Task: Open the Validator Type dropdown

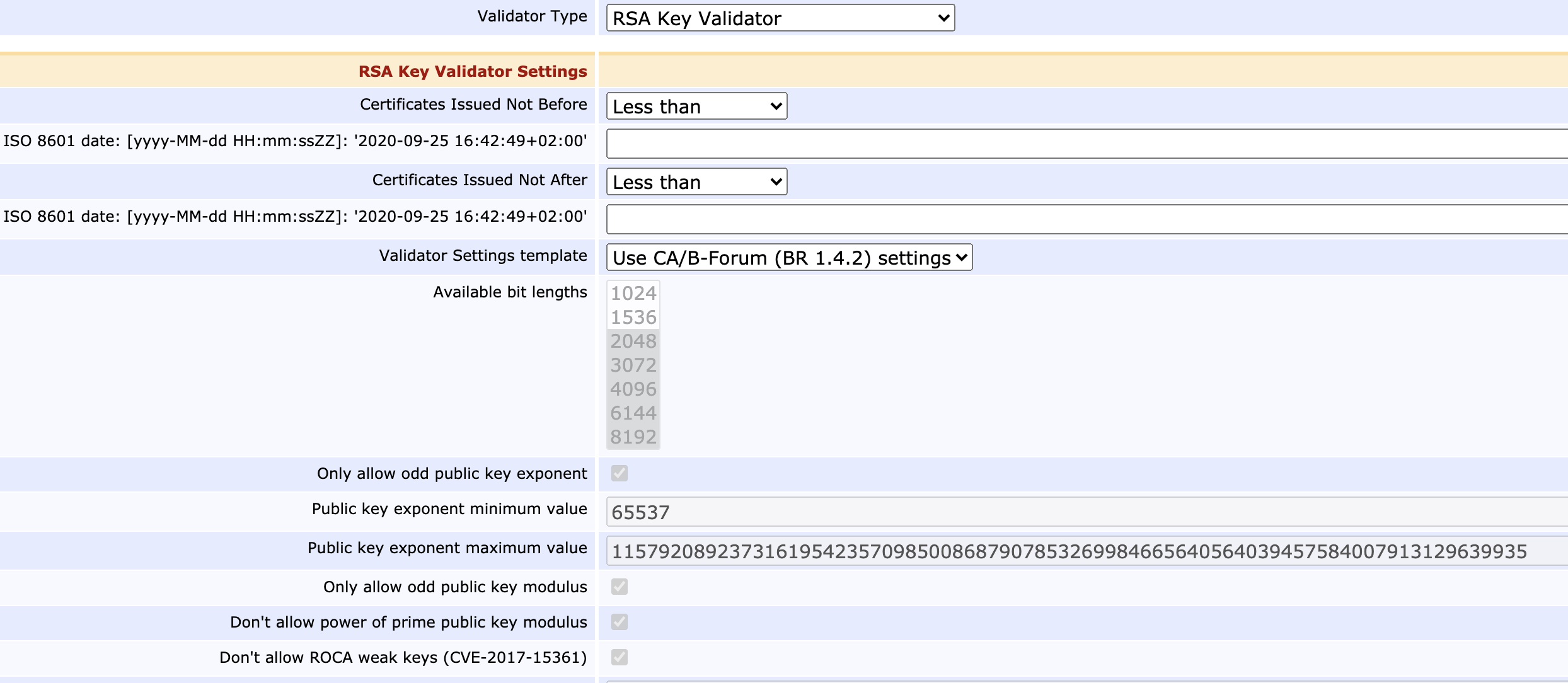Action: click(780, 18)
